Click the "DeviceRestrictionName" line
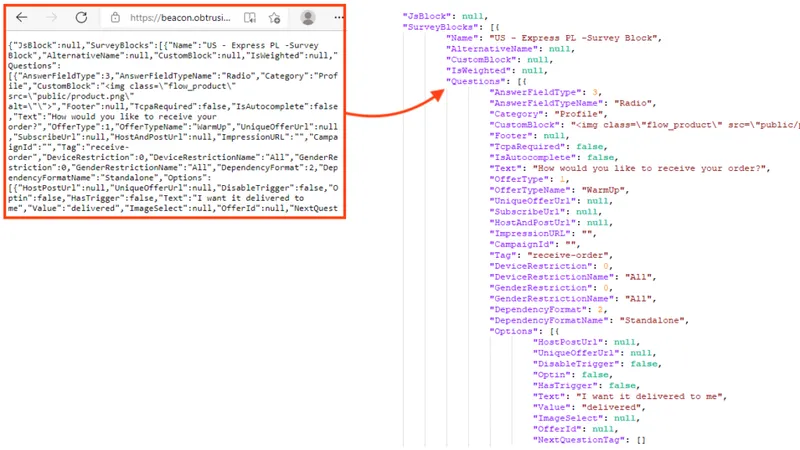This screenshot has width=800, height=450. [573, 277]
